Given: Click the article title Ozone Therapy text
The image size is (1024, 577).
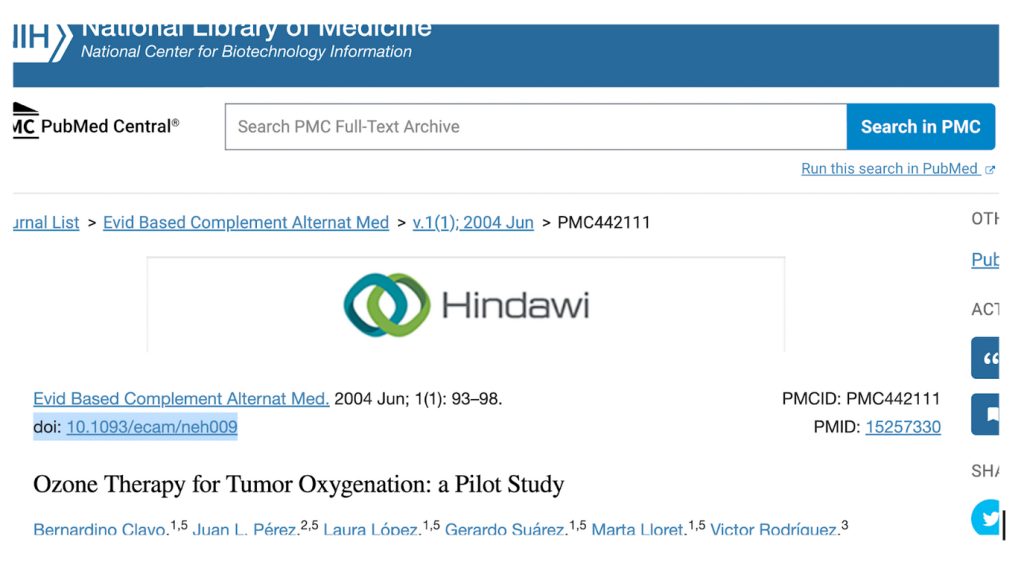Looking at the screenshot, I should 298,484.
